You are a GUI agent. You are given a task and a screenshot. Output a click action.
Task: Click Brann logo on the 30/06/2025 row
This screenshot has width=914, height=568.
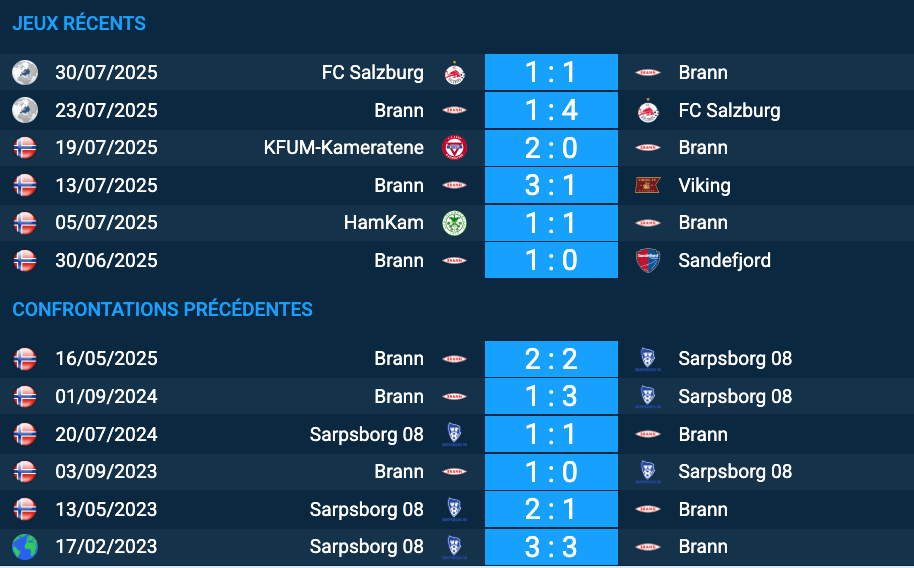click(x=454, y=260)
